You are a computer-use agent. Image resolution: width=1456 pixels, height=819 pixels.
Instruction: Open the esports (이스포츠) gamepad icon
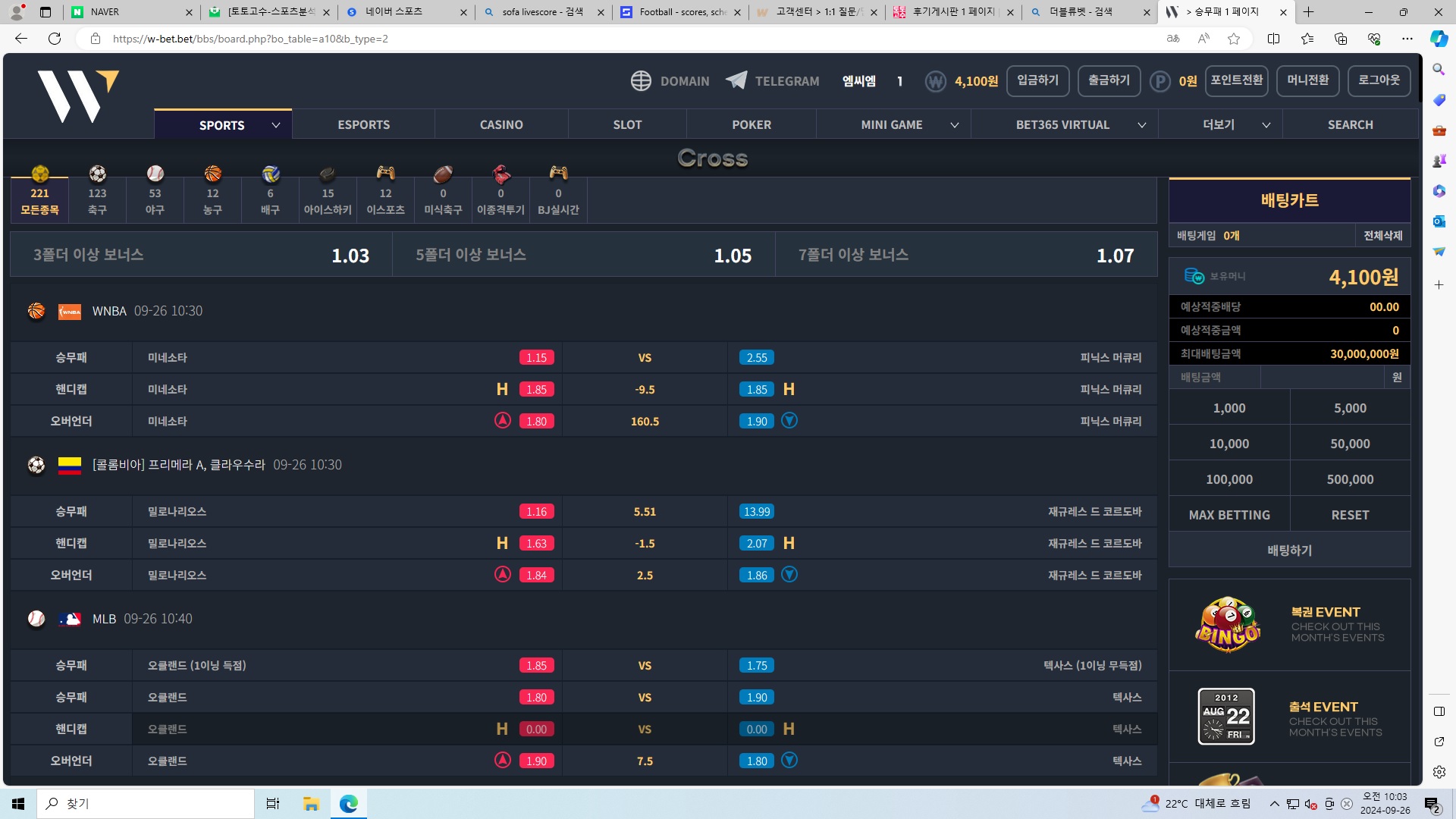click(385, 174)
